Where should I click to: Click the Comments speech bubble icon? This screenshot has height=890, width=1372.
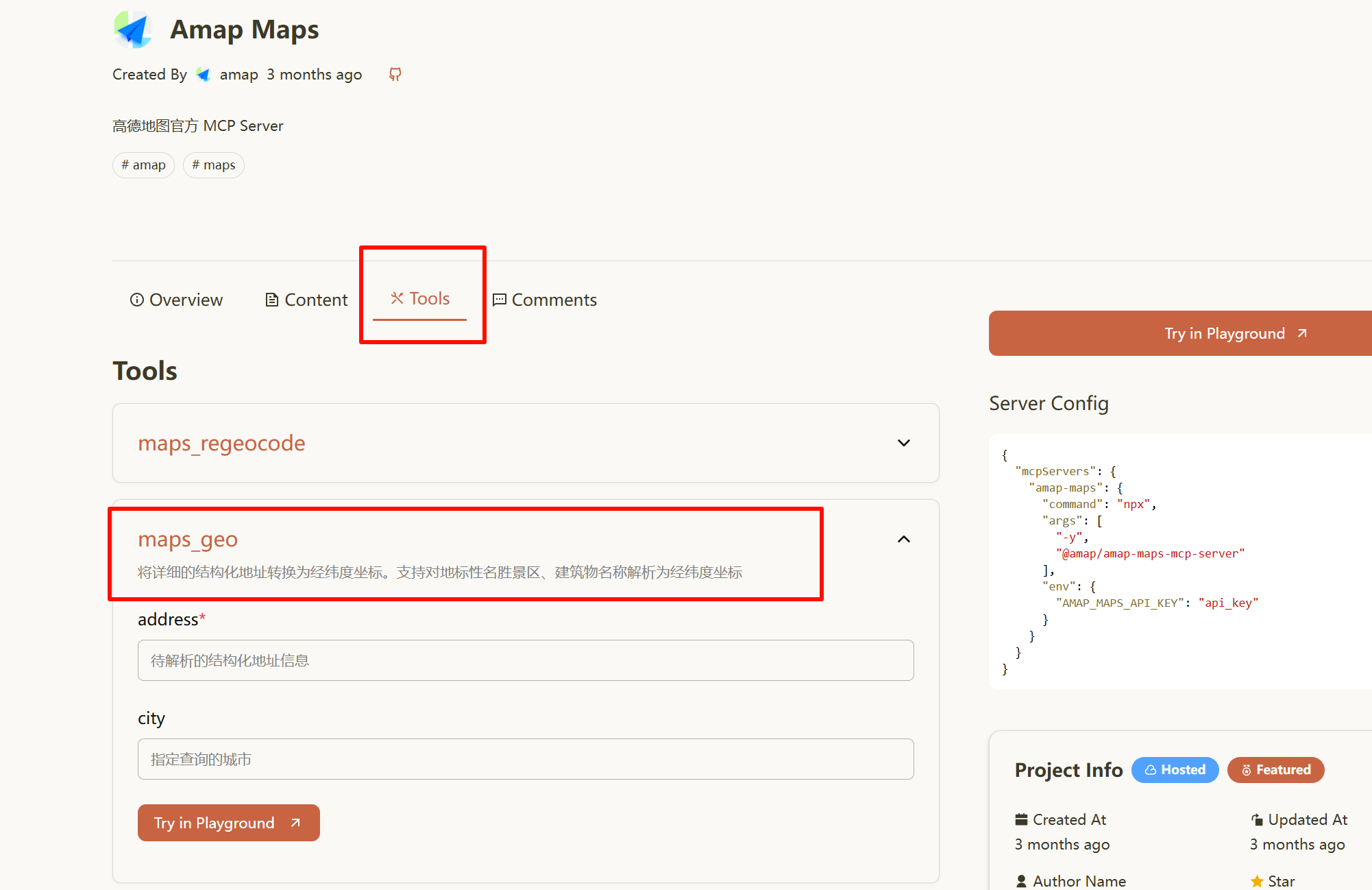500,300
